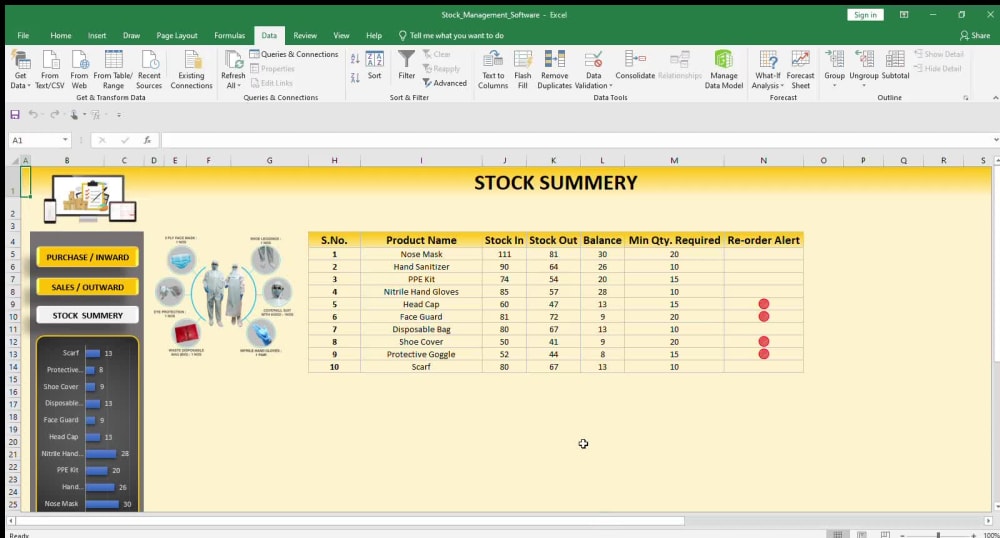This screenshot has height=538, width=1000.
Task: Open Manage Data Model
Action: (x=724, y=69)
